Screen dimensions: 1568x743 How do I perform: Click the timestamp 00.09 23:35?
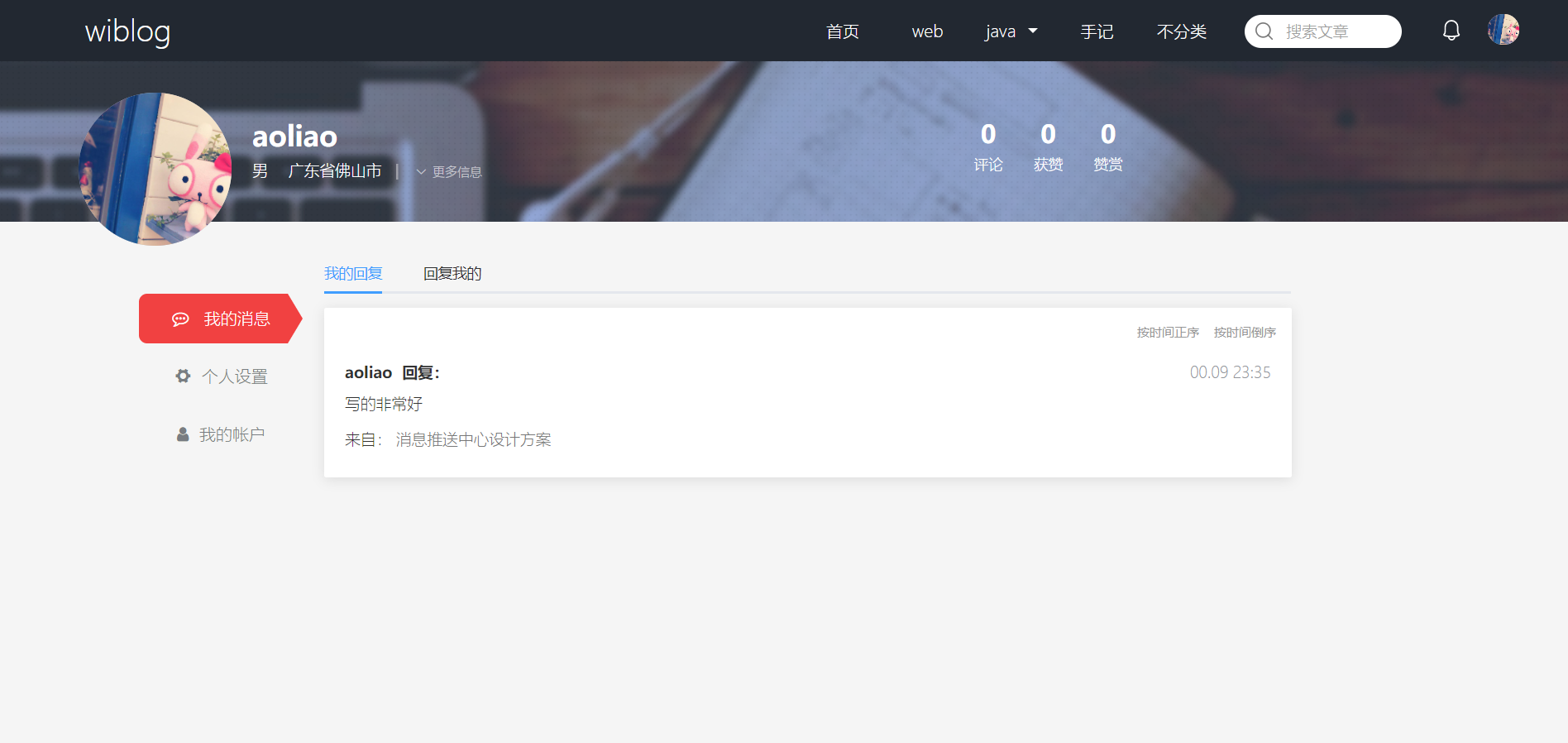click(x=1230, y=372)
